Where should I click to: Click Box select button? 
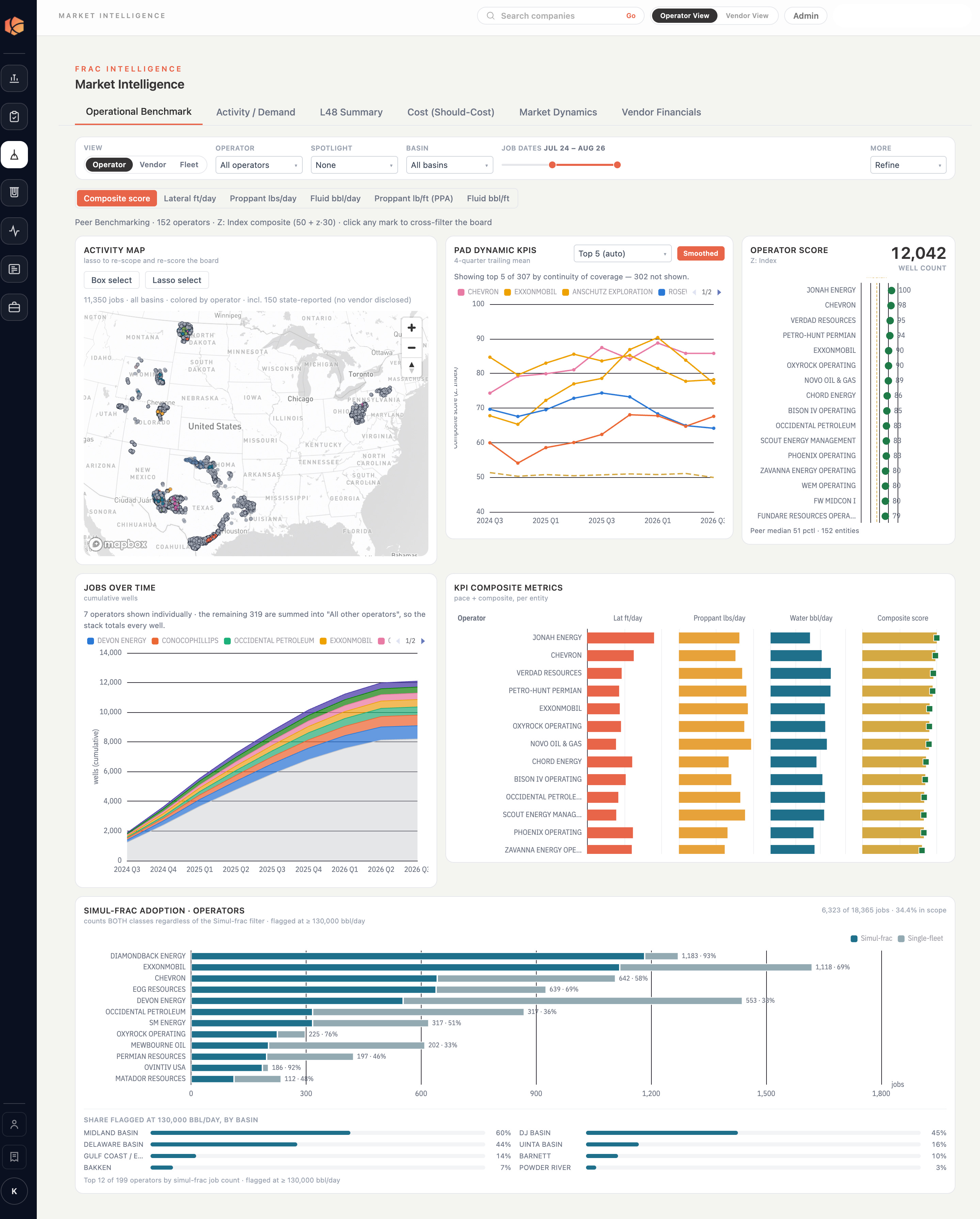coord(111,280)
